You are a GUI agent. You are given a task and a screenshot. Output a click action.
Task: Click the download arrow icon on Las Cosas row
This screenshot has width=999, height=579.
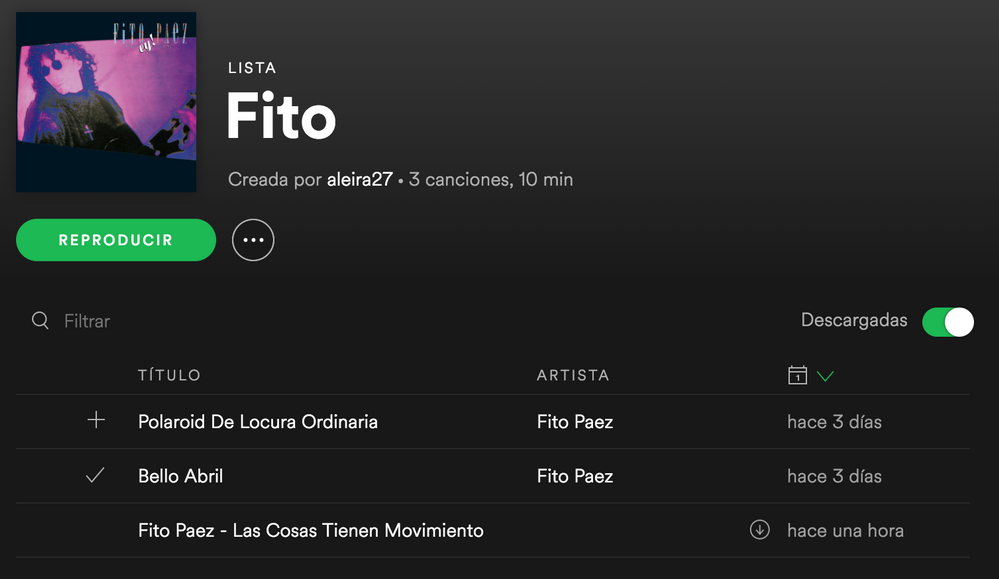[x=760, y=530]
